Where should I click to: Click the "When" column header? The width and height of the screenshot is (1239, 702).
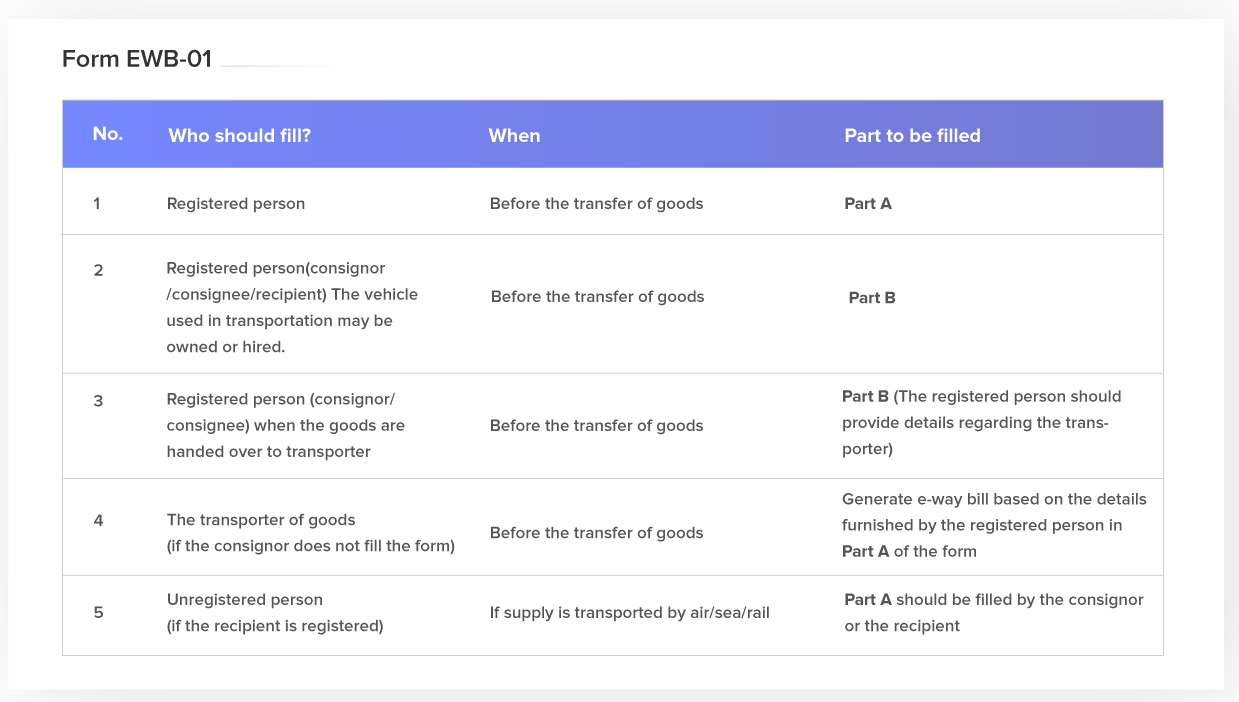pos(514,135)
